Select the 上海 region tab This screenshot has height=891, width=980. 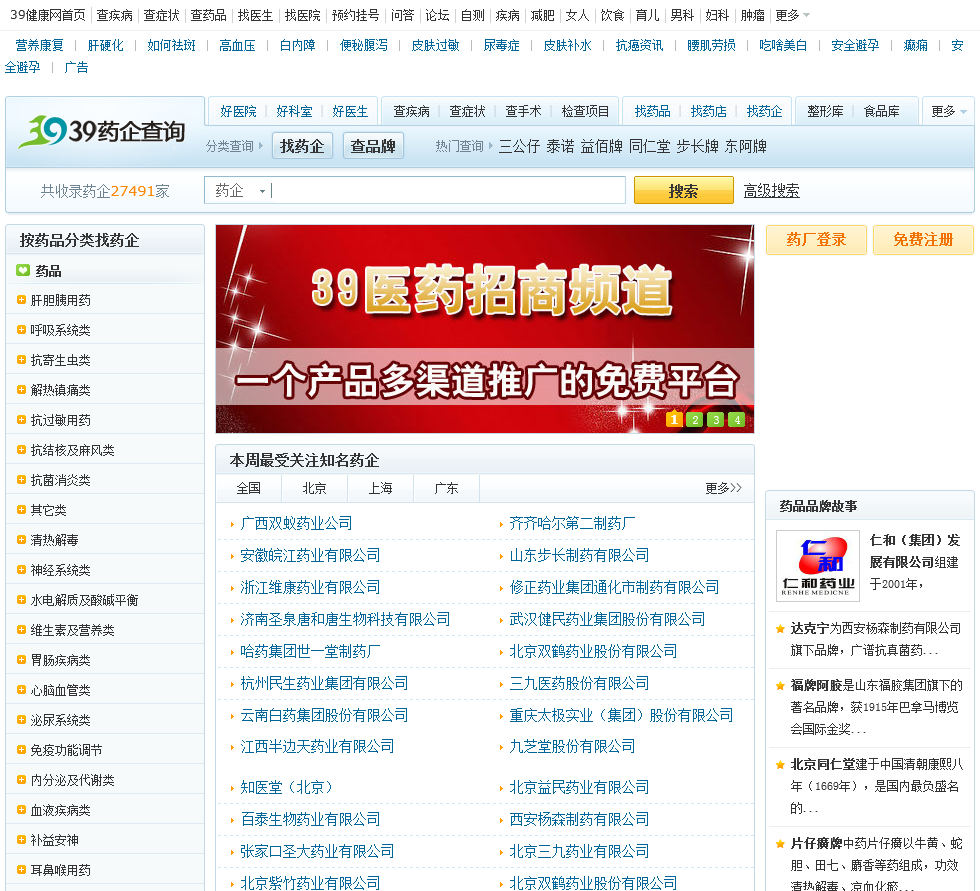tap(381, 488)
